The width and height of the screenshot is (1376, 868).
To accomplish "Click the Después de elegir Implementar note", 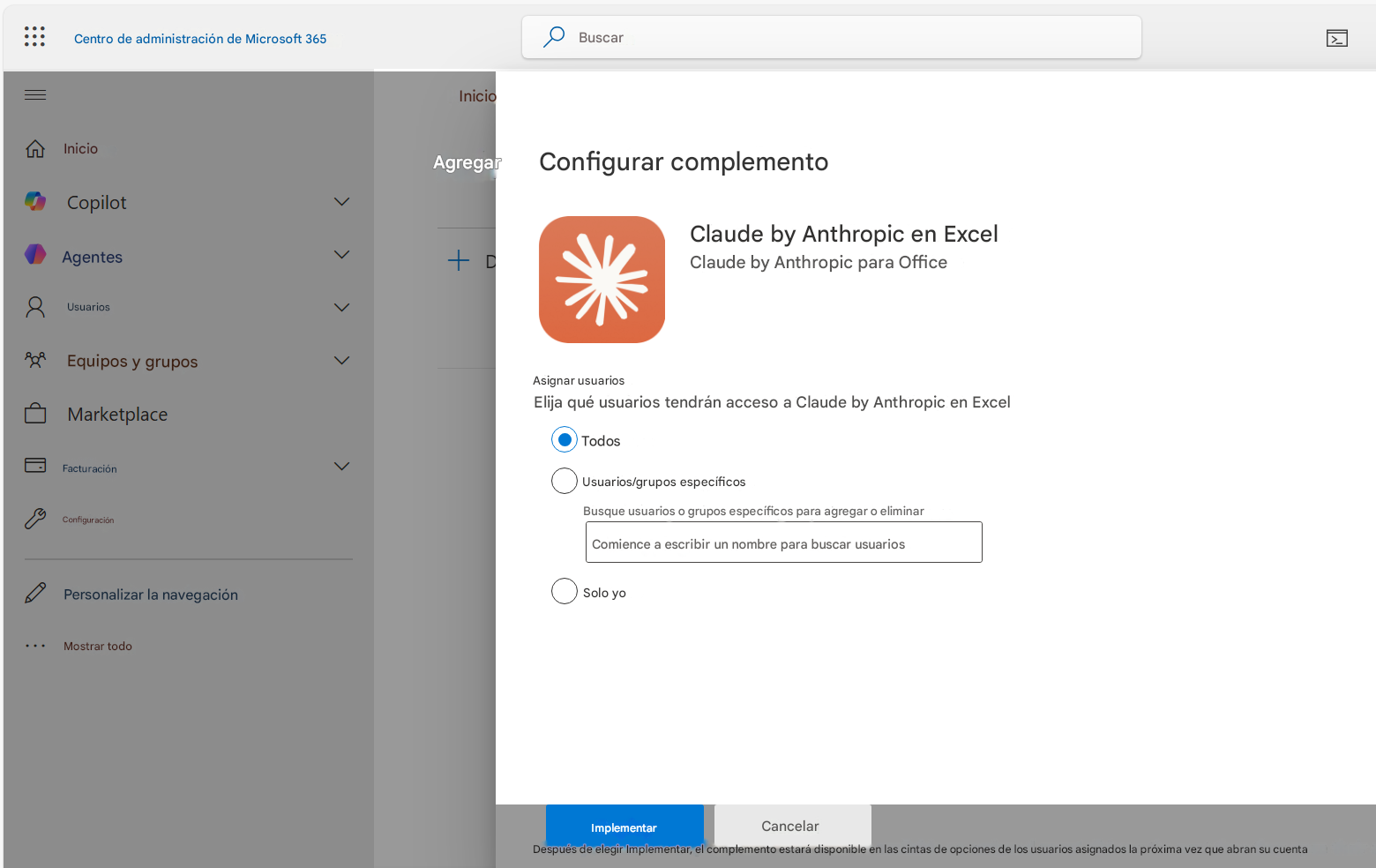I will (x=920, y=849).
